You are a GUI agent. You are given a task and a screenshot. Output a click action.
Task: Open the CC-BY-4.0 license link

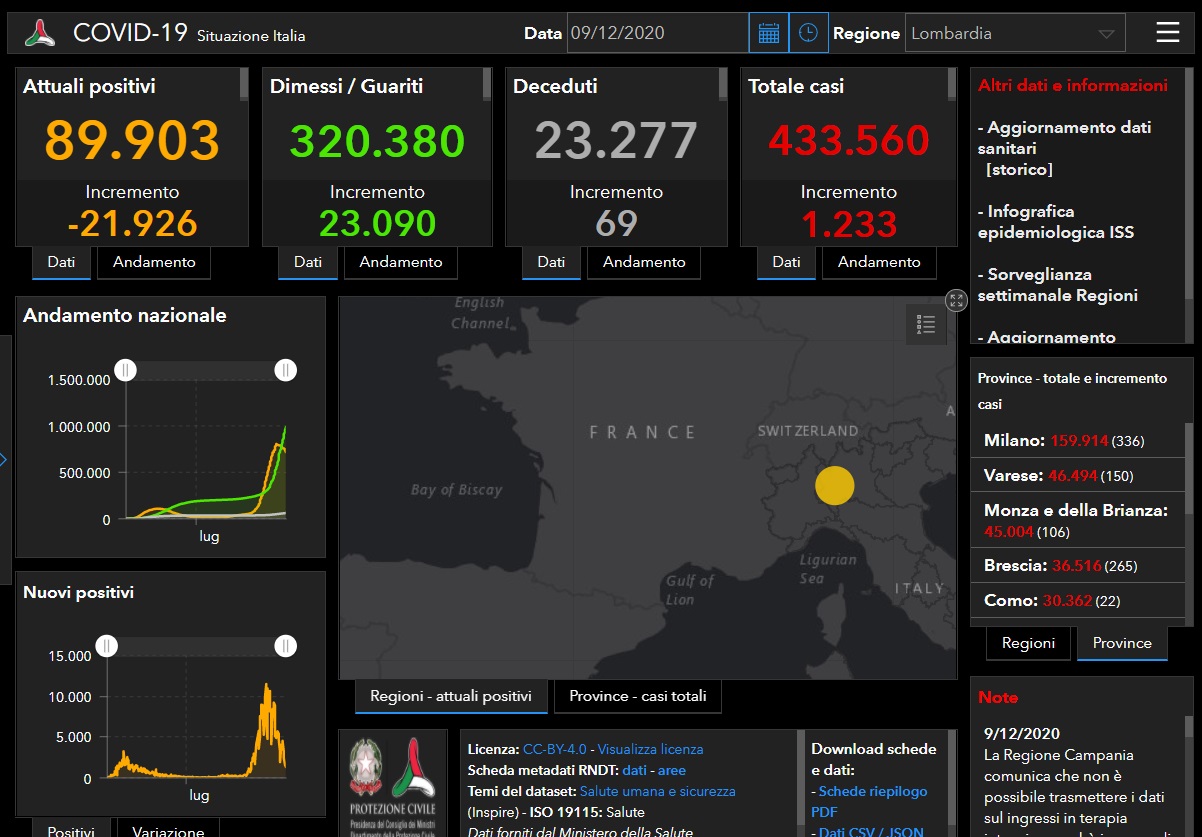click(555, 749)
